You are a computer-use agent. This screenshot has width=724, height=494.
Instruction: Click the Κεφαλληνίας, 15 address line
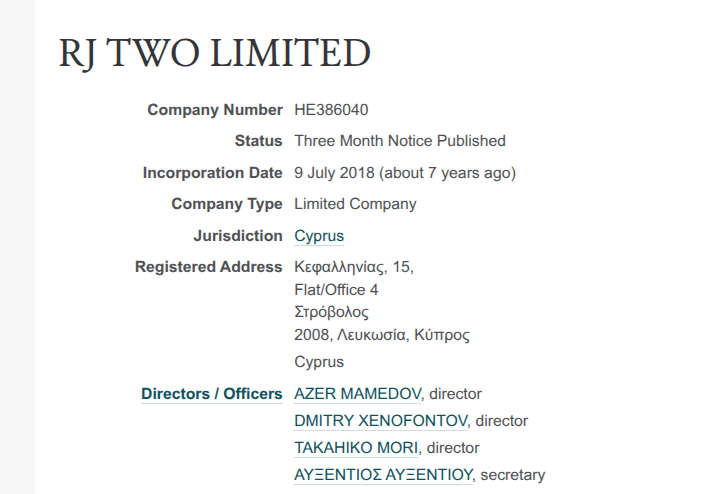tap(353, 268)
